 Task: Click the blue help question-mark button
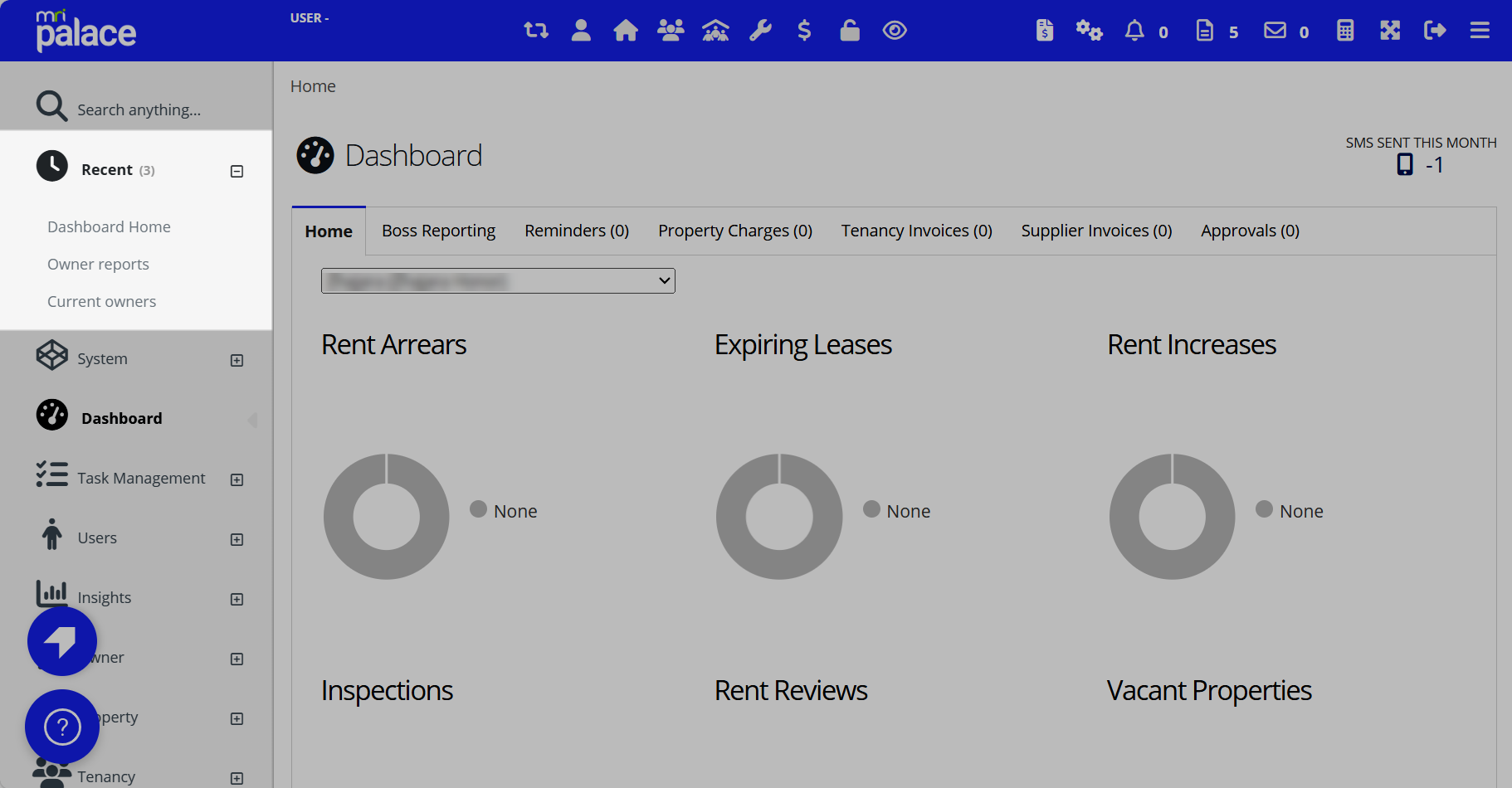coord(62,727)
